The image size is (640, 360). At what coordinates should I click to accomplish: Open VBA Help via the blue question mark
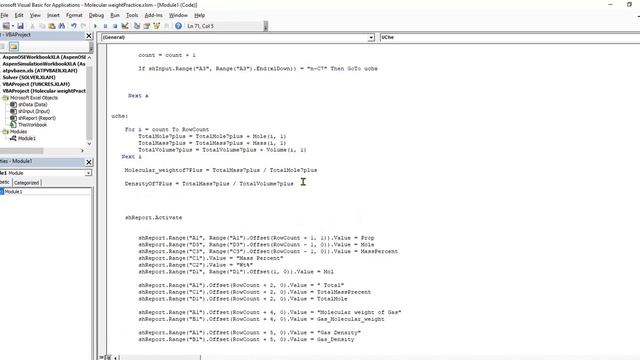[x=178, y=26]
